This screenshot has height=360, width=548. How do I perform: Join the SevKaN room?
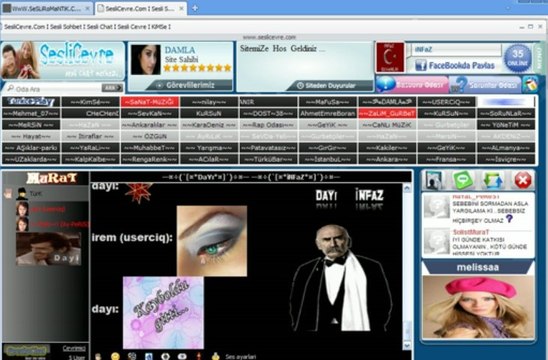(x=150, y=113)
